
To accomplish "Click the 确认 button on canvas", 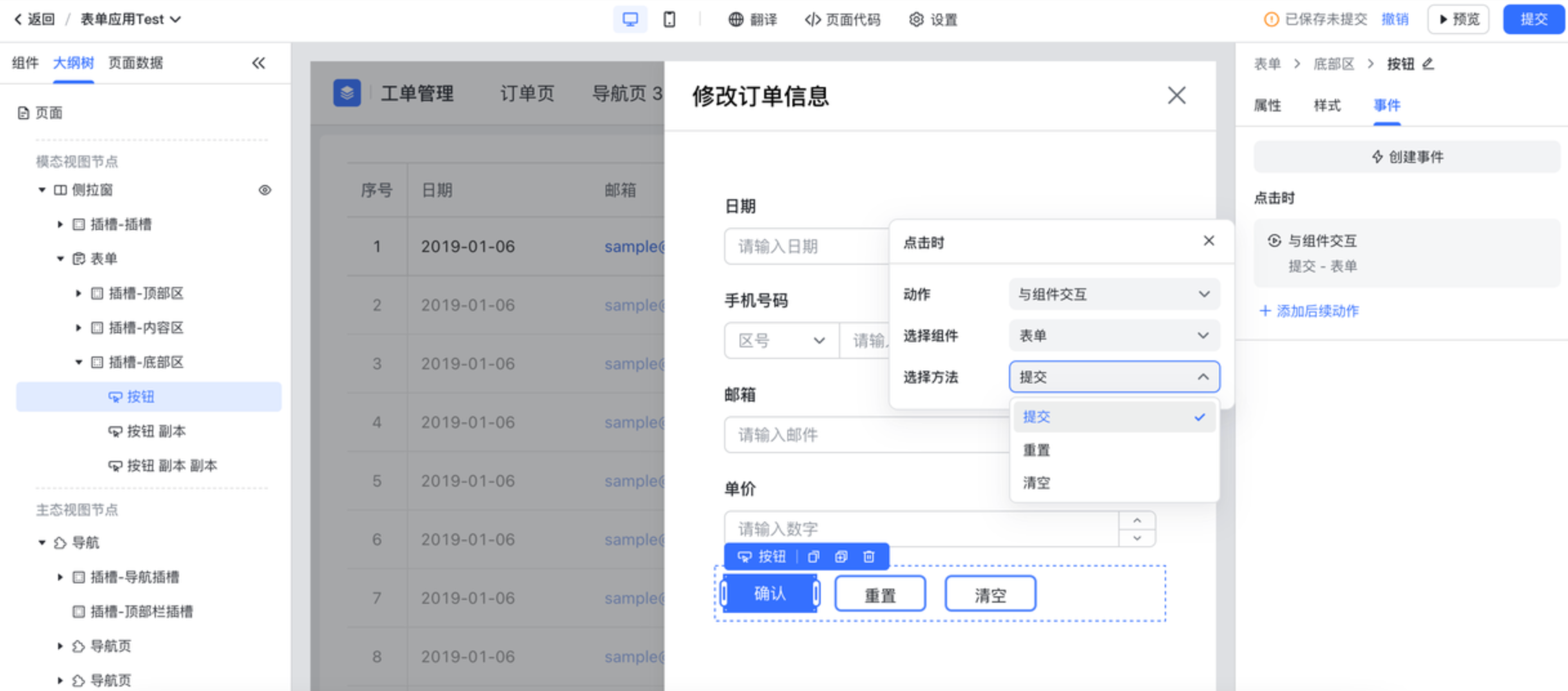I will (x=770, y=594).
